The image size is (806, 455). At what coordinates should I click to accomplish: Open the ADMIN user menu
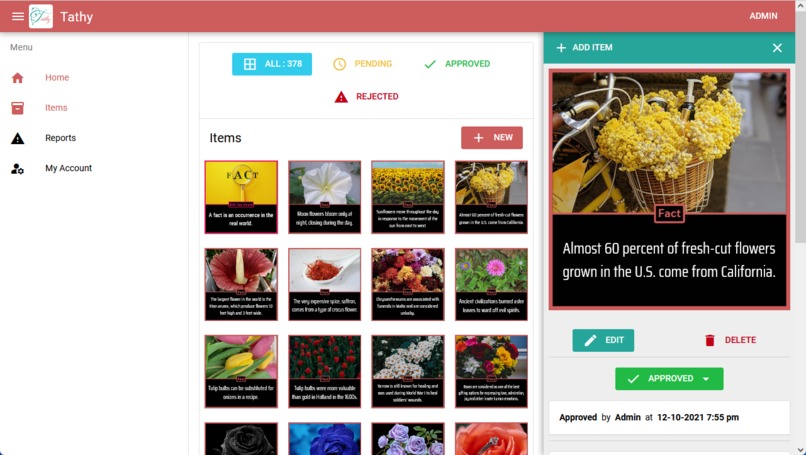(x=763, y=16)
